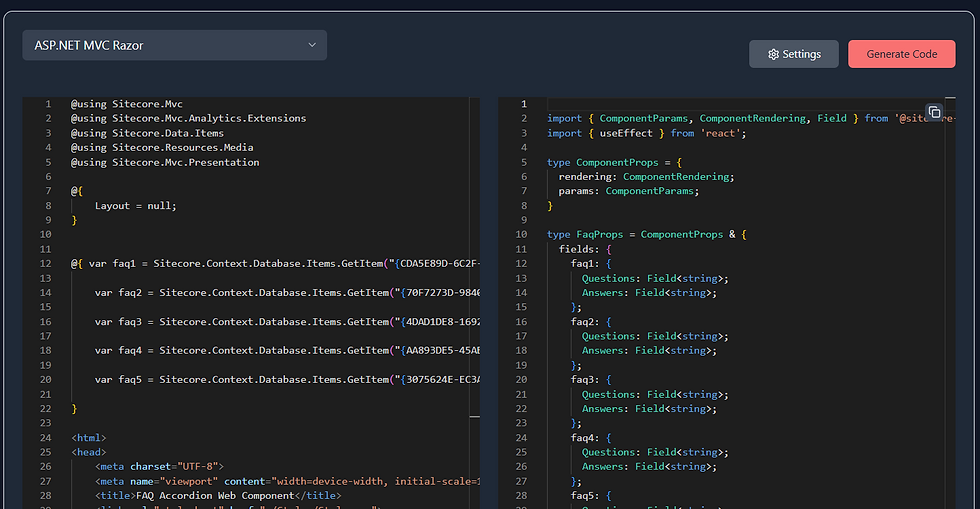The height and width of the screenshot is (509, 980).
Task: Click the left editor vertical scrollbar
Action: pos(474,303)
